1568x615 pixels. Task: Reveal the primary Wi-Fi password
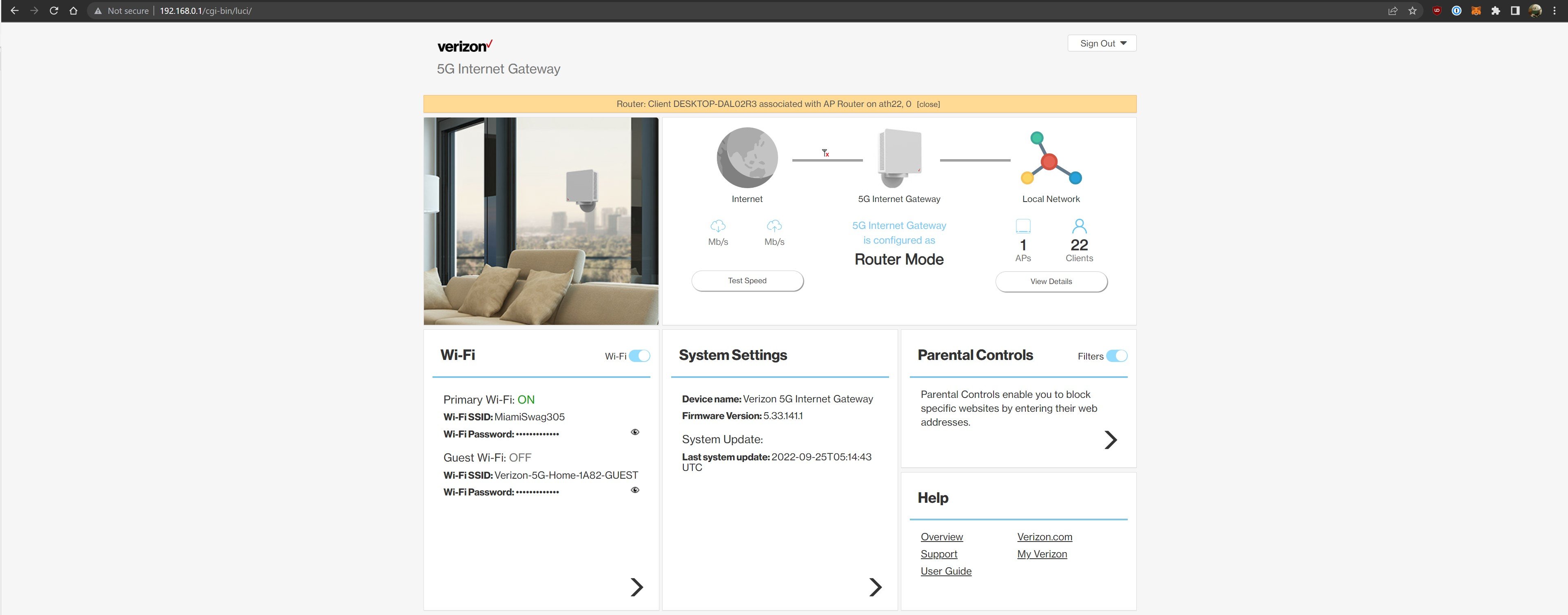[x=635, y=432]
